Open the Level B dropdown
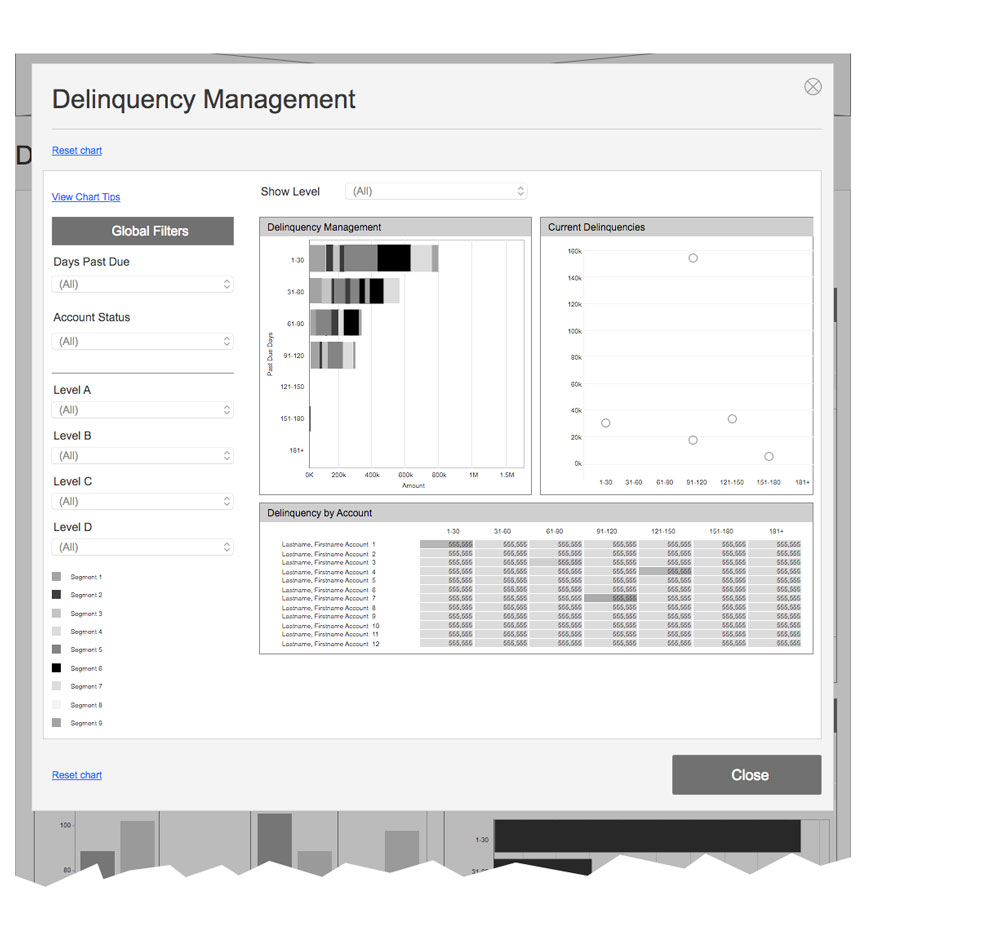This screenshot has width=1000, height=943. pos(143,456)
